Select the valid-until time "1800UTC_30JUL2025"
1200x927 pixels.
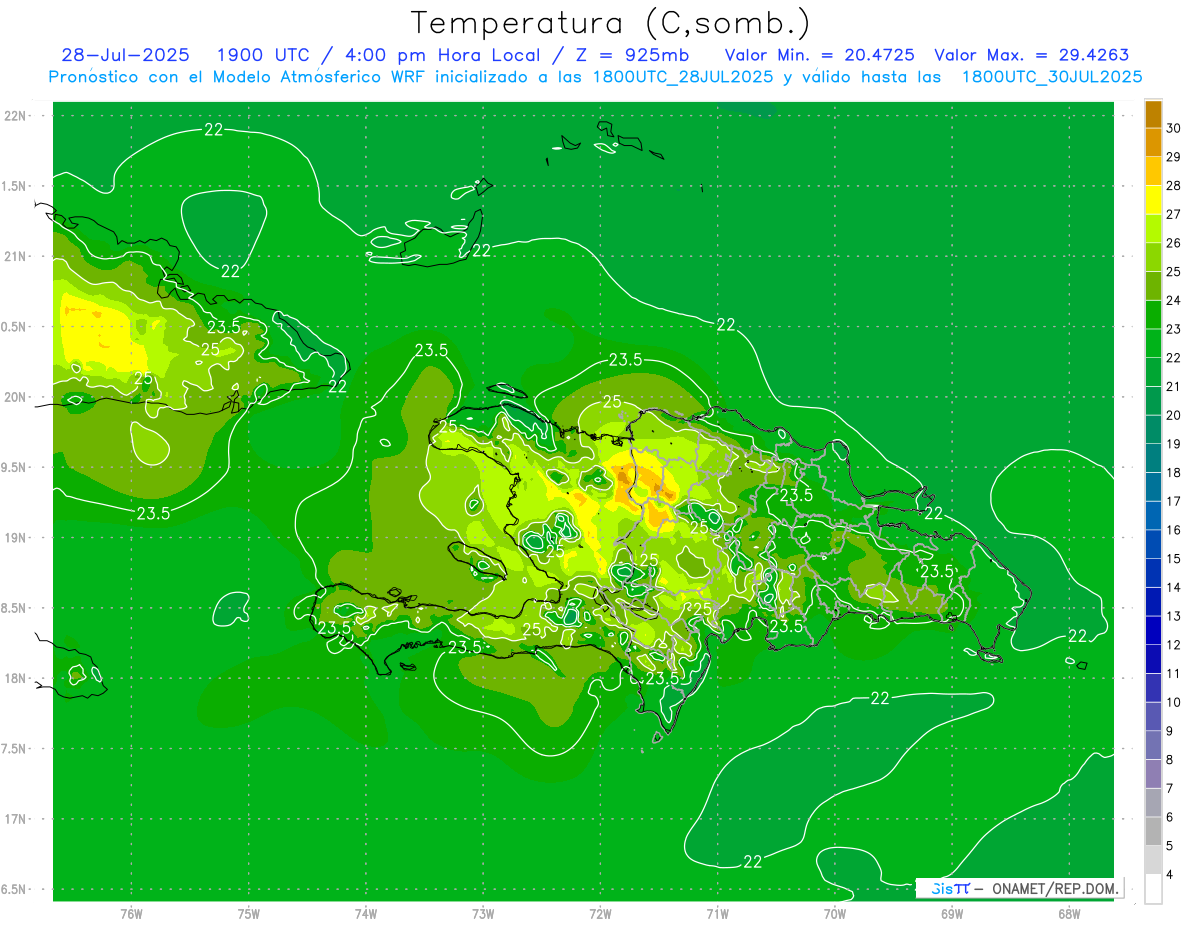1052,77
